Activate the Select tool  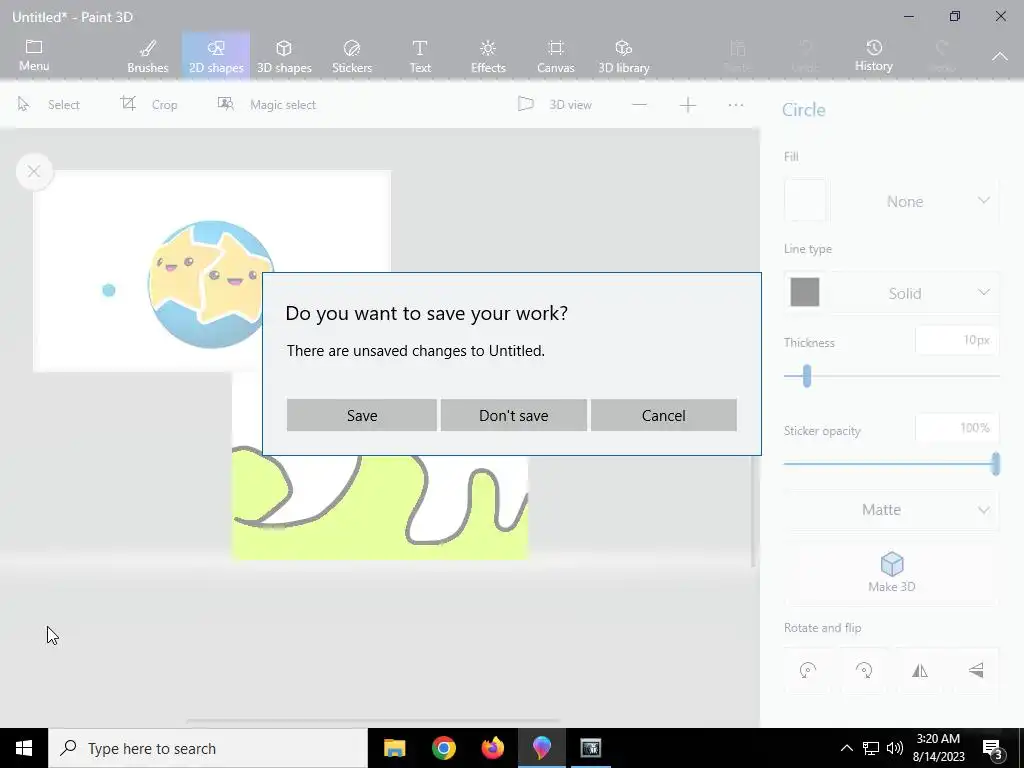48,104
